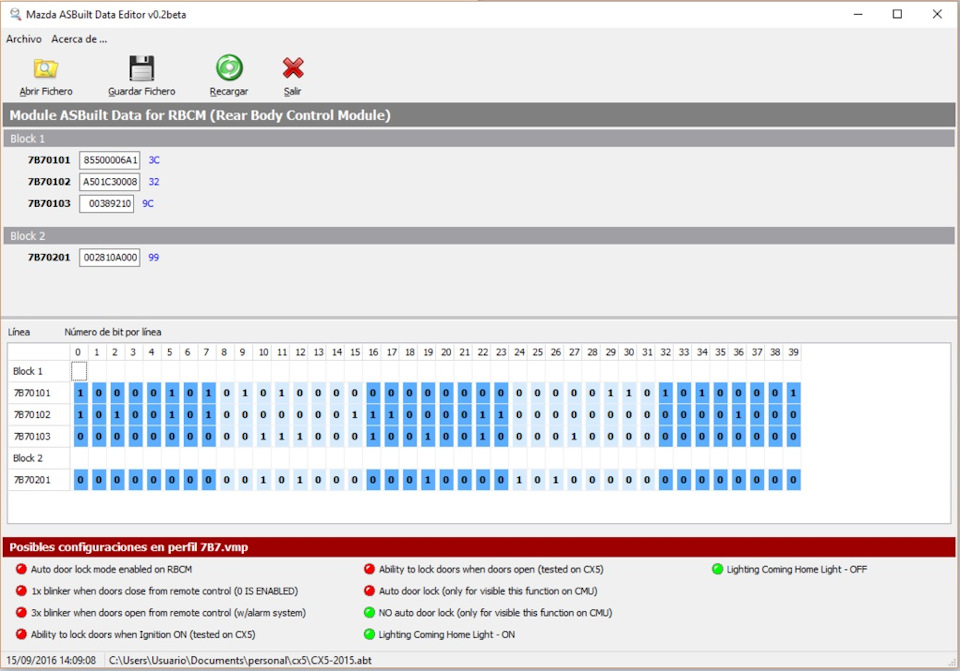Viewport: 960px width, 671px height.
Task: Toggle bit 27 of row 7B70103
Action: point(574,437)
